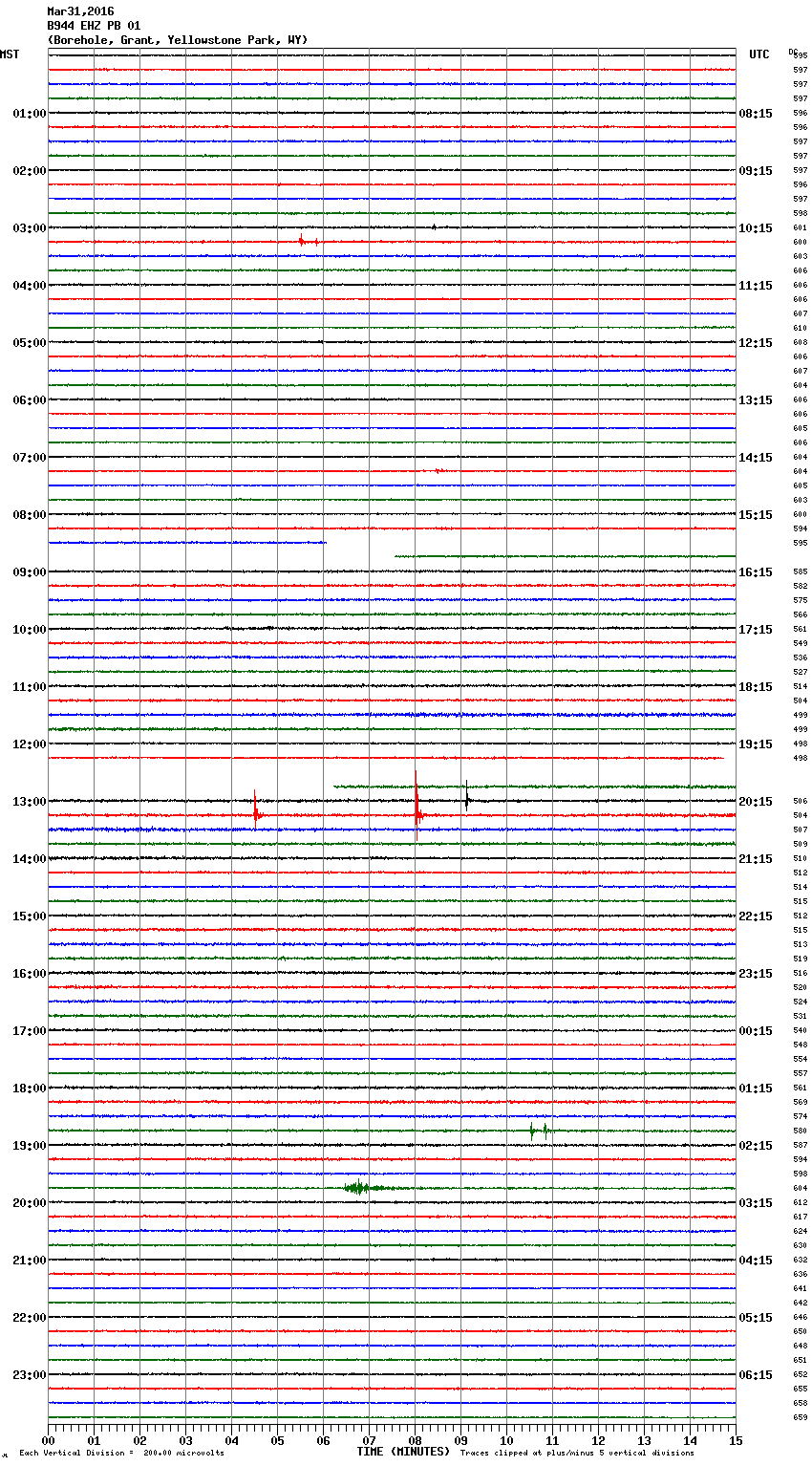Image resolution: width=812 pixels, height=1466 pixels.
Task: Click the MST hour label '23:00'
Action: click(30, 1375)
